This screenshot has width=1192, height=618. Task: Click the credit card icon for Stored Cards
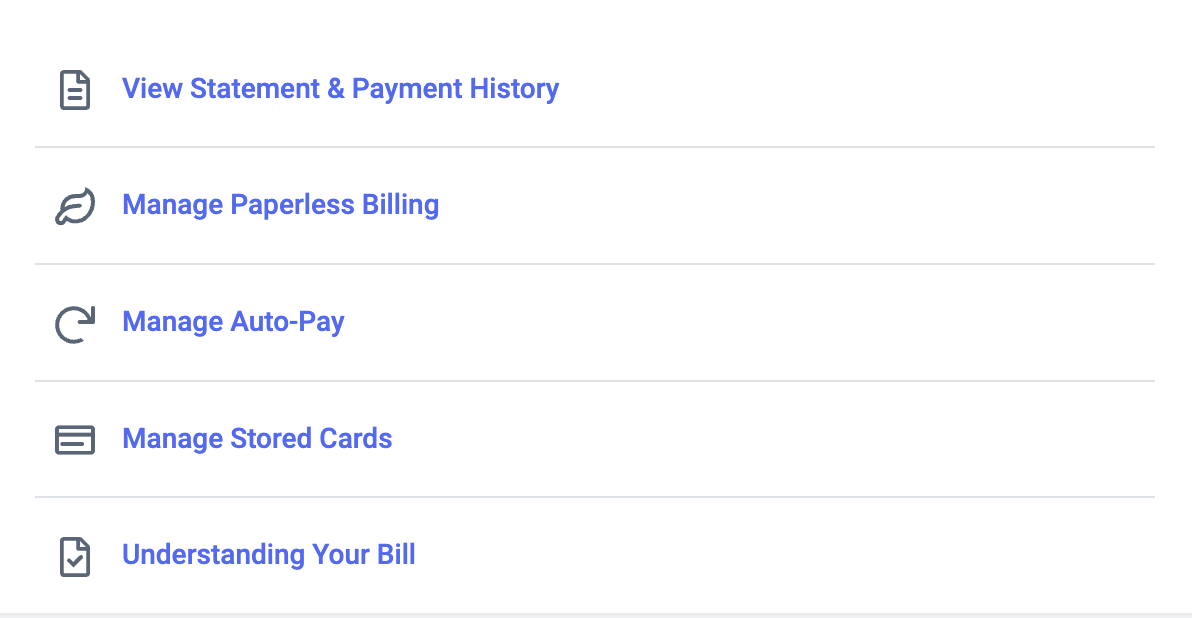[75, 440]
